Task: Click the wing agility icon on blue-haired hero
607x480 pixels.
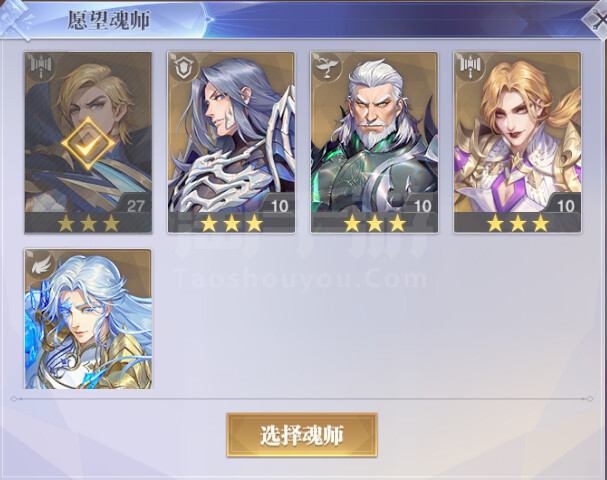Action: 40,264
